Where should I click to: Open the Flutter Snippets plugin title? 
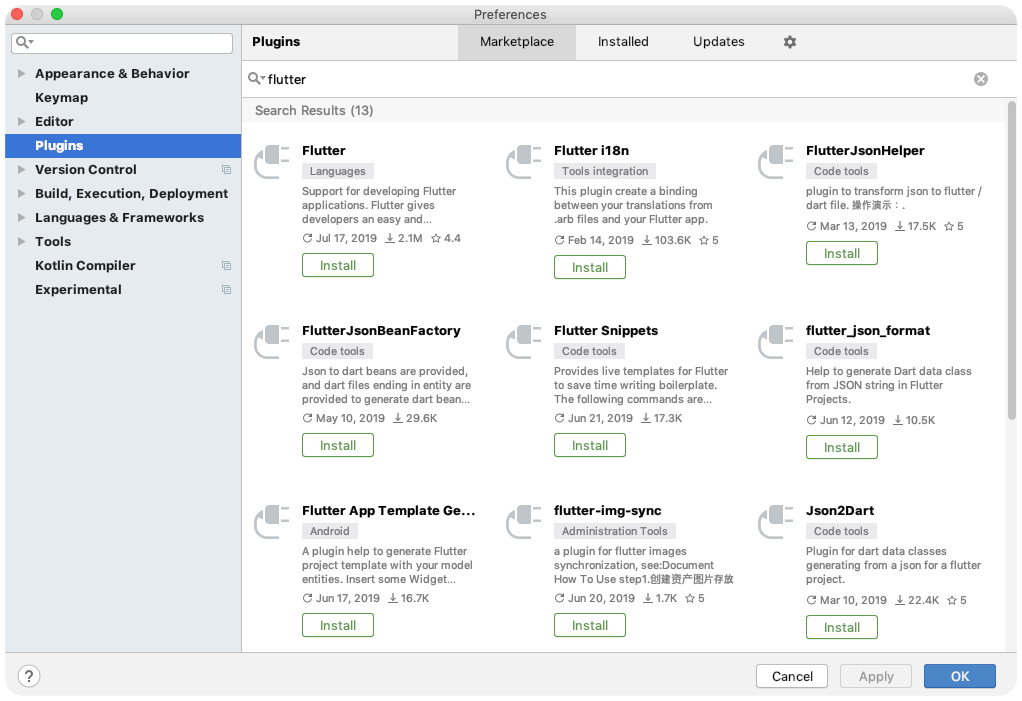[606, 330]
